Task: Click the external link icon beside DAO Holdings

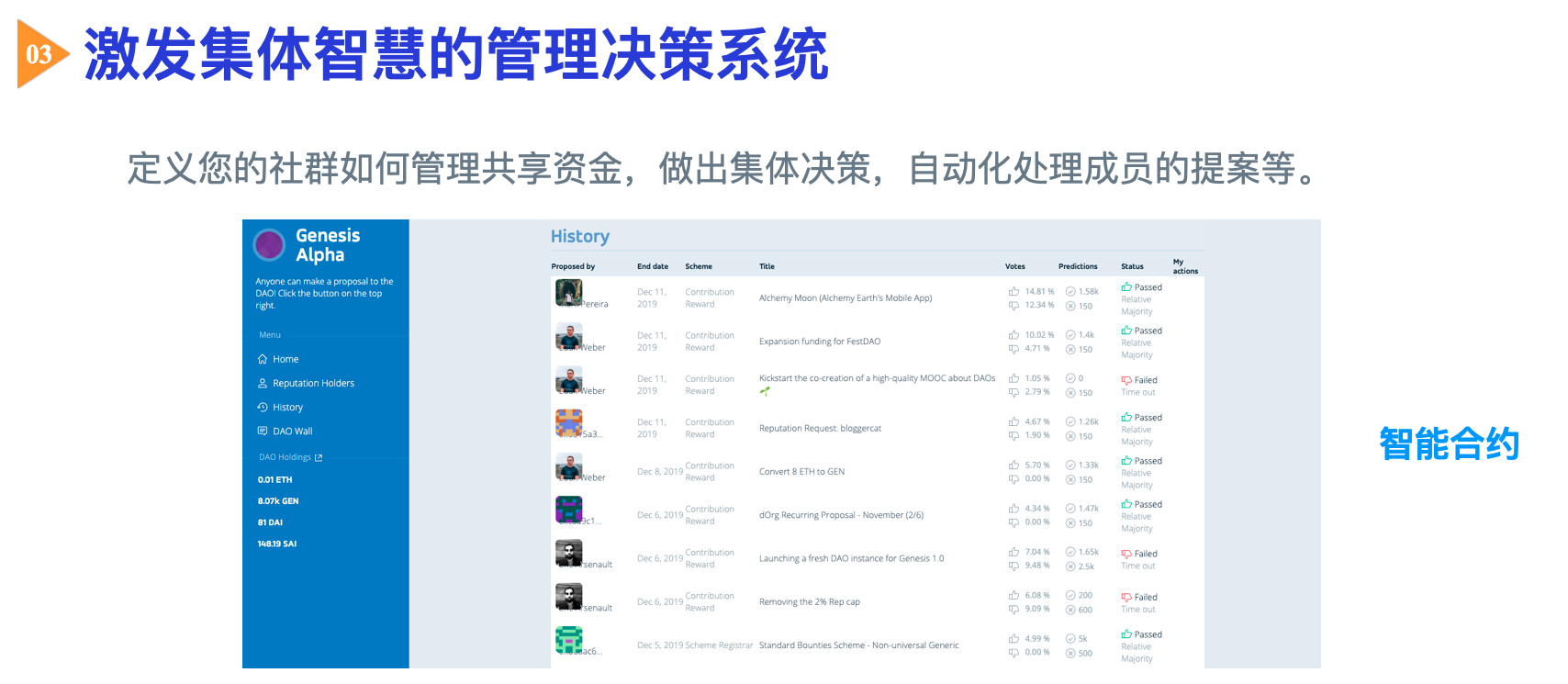Action: [319, 457]
